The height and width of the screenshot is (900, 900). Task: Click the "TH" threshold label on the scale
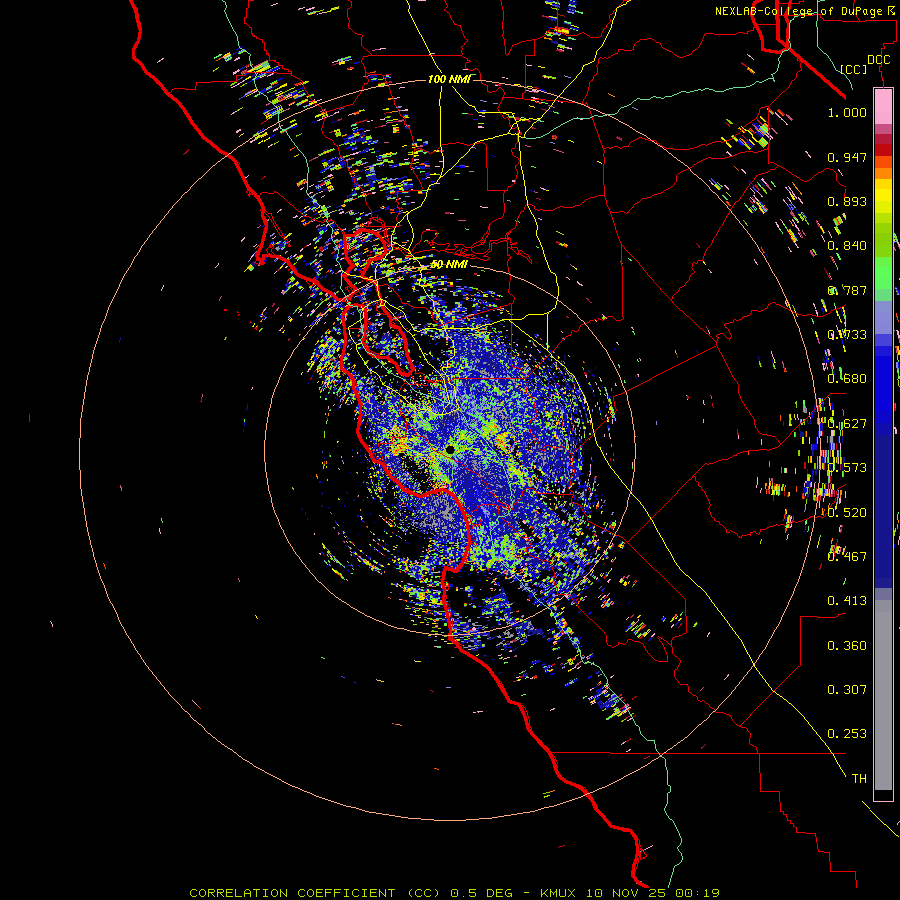859,779
